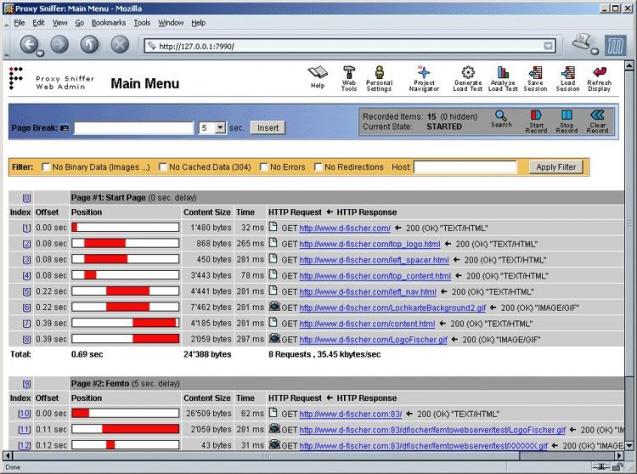The width and height of the screenshot is (637, 474).
Task: Click the Refresh Display icon
Action: pyautogui.click(x=599, y=72)
